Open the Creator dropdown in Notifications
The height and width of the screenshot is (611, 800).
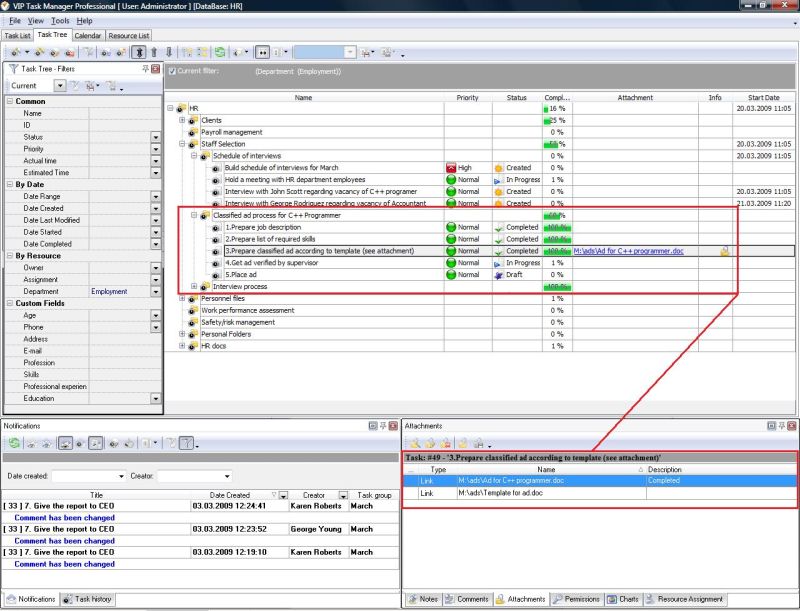tap(225, 476)
